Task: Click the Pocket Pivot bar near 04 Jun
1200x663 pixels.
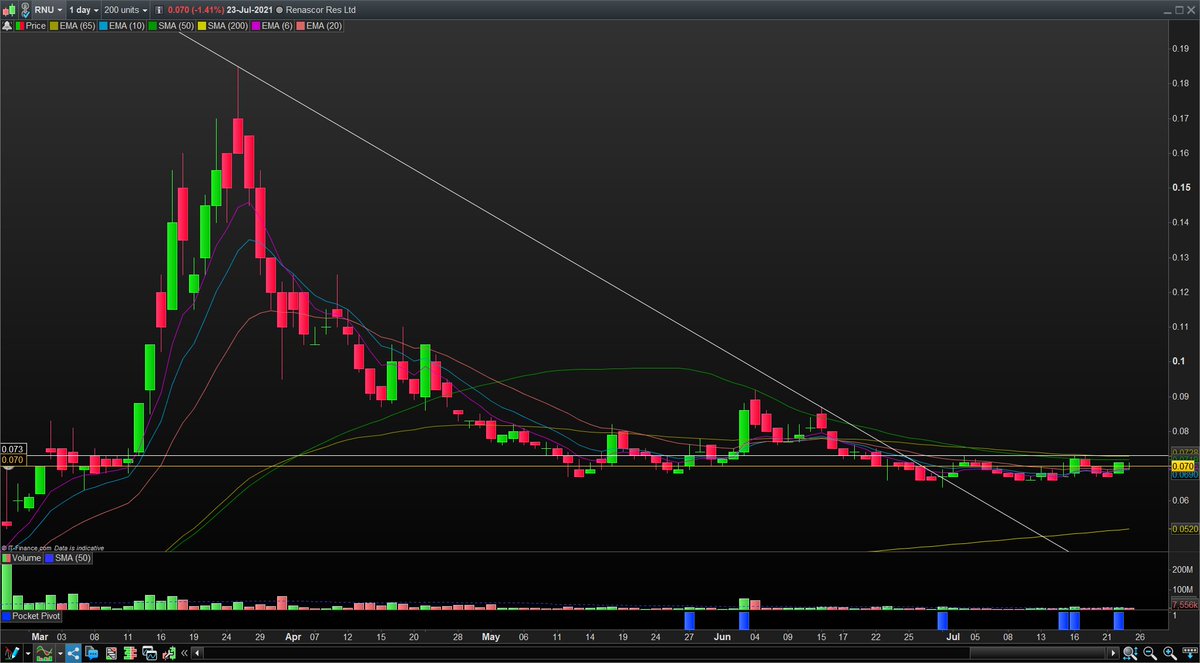Action: tap(743, 620)
